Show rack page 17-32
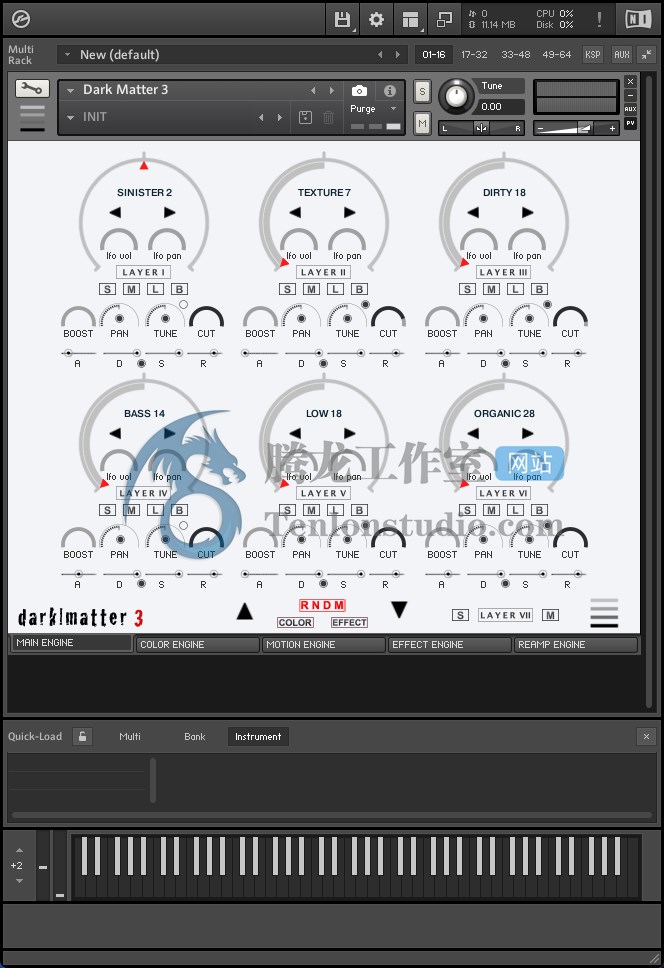This screenshot has width=664, height=968. 475,54
